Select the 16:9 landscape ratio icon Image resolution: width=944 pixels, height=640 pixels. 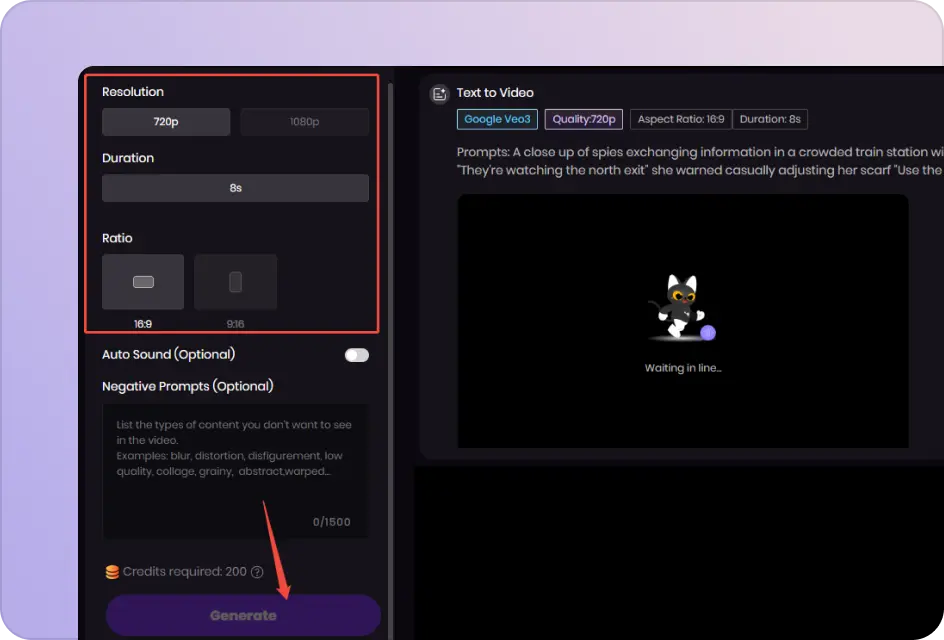click(x=143, y=281)
